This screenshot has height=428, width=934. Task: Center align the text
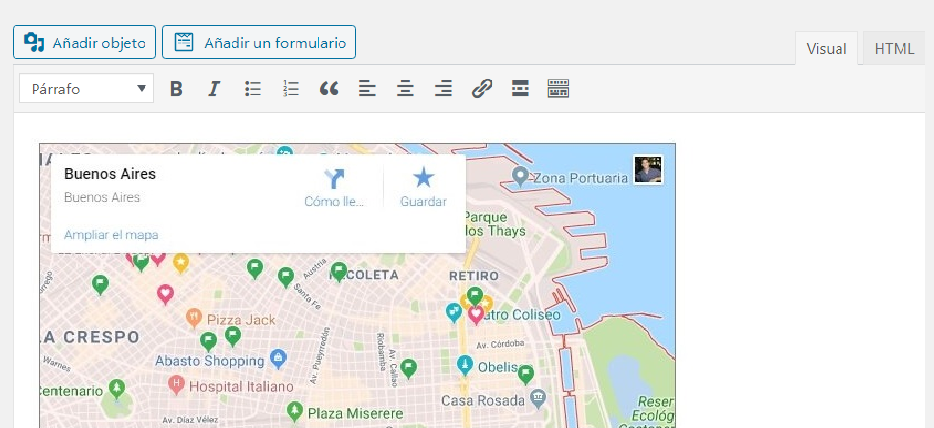pyautogui.click(x=405, y=89)
